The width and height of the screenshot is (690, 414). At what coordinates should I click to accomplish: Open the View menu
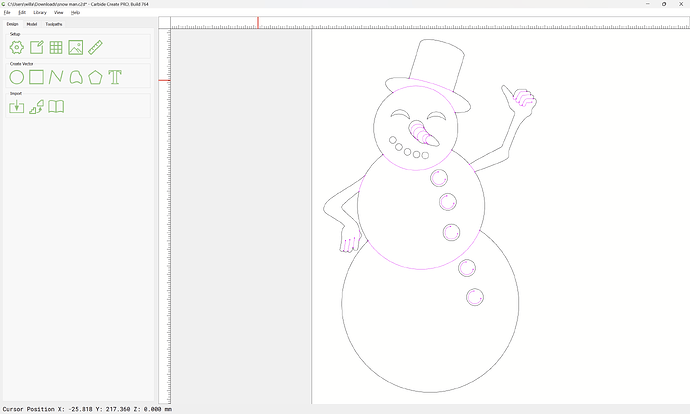59,12
